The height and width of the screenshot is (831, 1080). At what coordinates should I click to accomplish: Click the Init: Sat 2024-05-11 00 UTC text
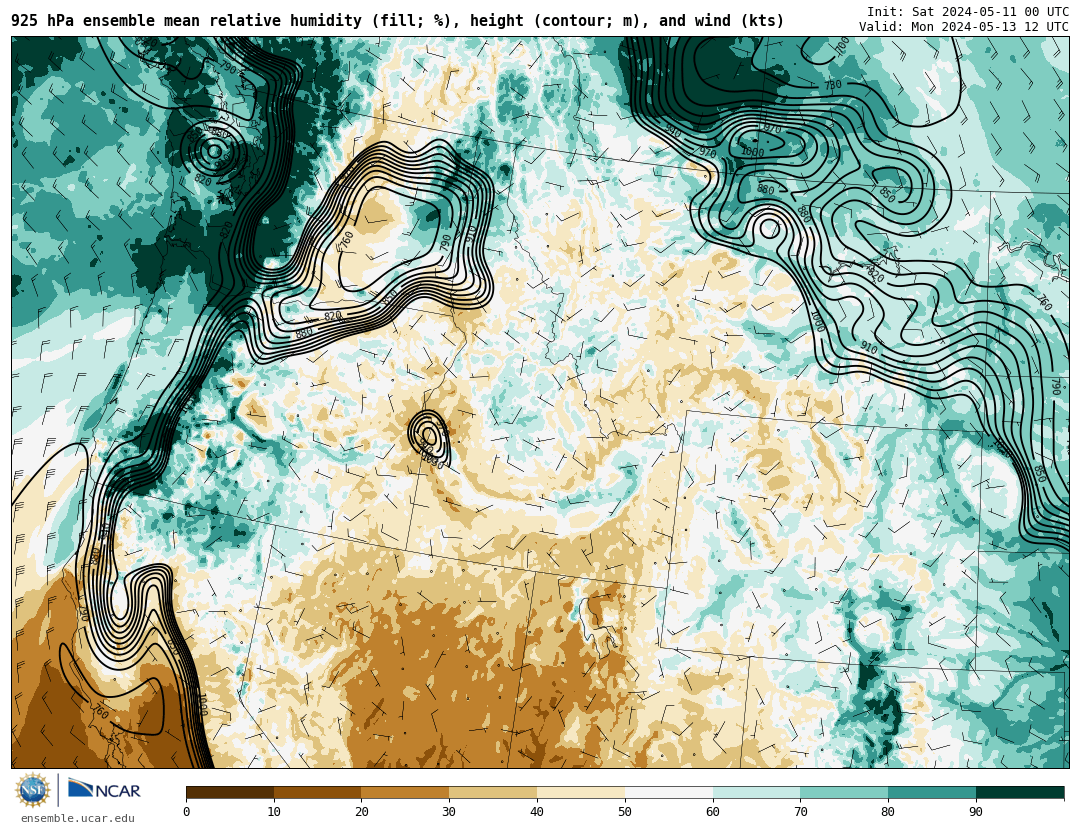tap(968, 12)
